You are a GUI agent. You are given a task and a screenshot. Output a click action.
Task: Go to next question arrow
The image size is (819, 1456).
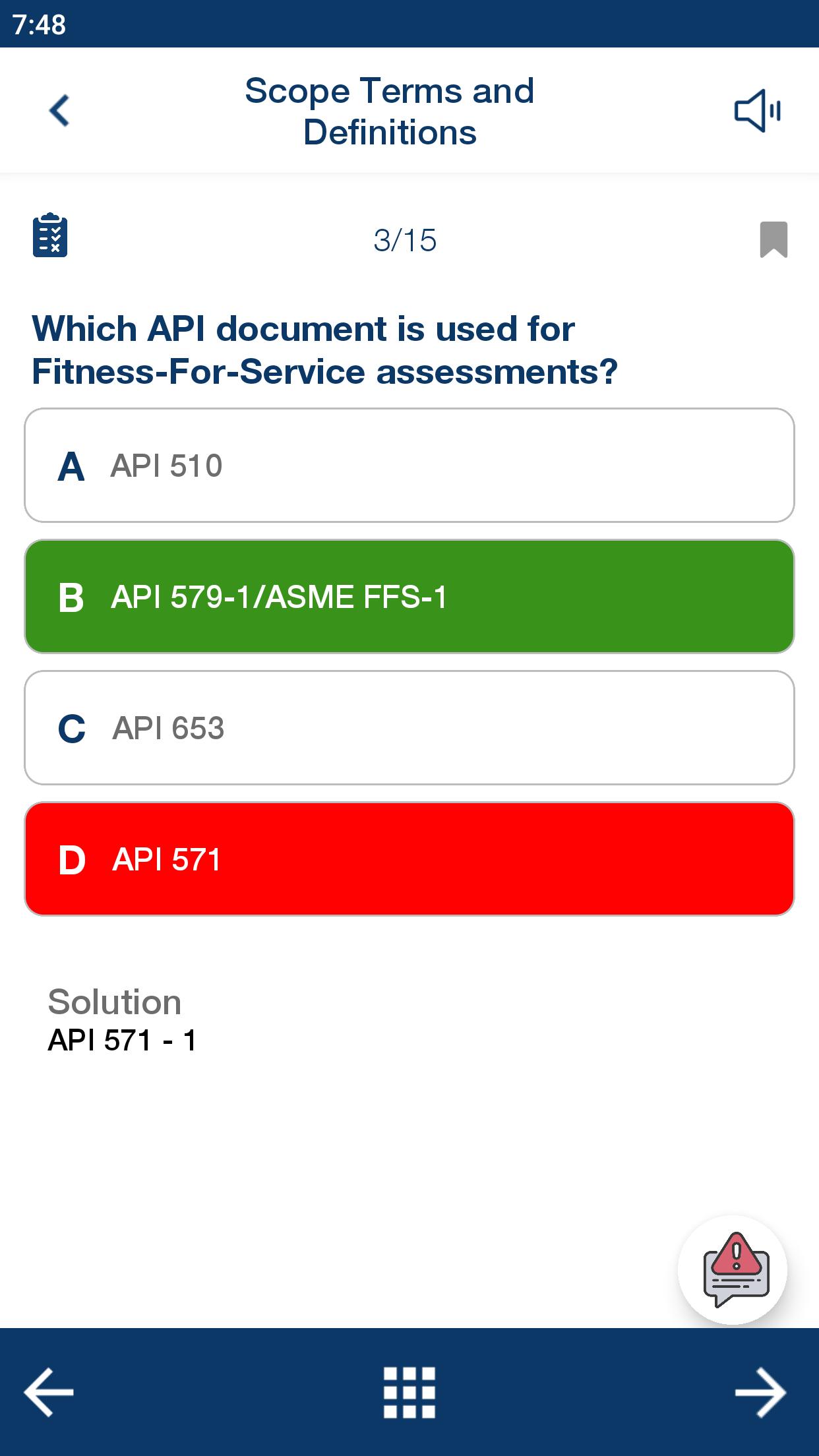pos(760,1392)
